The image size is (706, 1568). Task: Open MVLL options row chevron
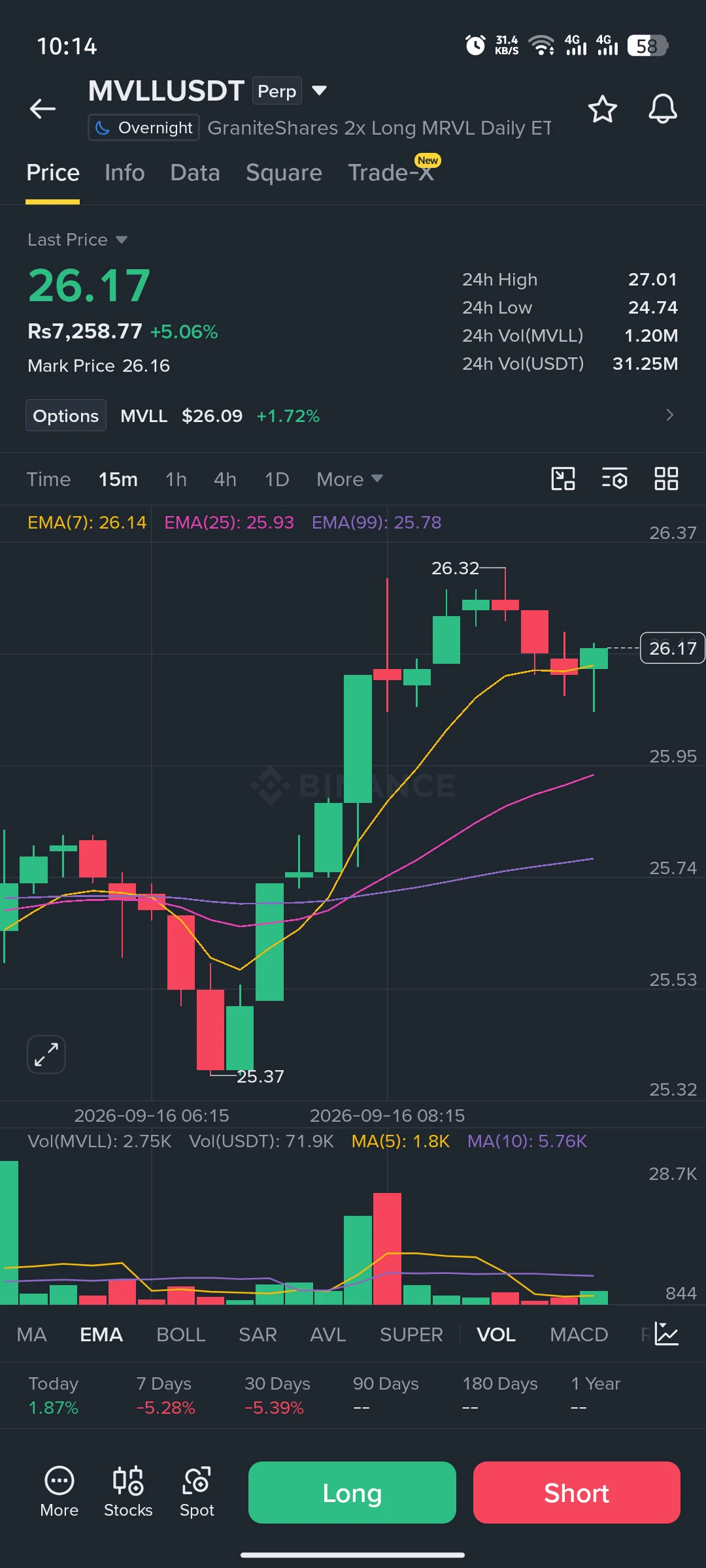click(669, 416)
